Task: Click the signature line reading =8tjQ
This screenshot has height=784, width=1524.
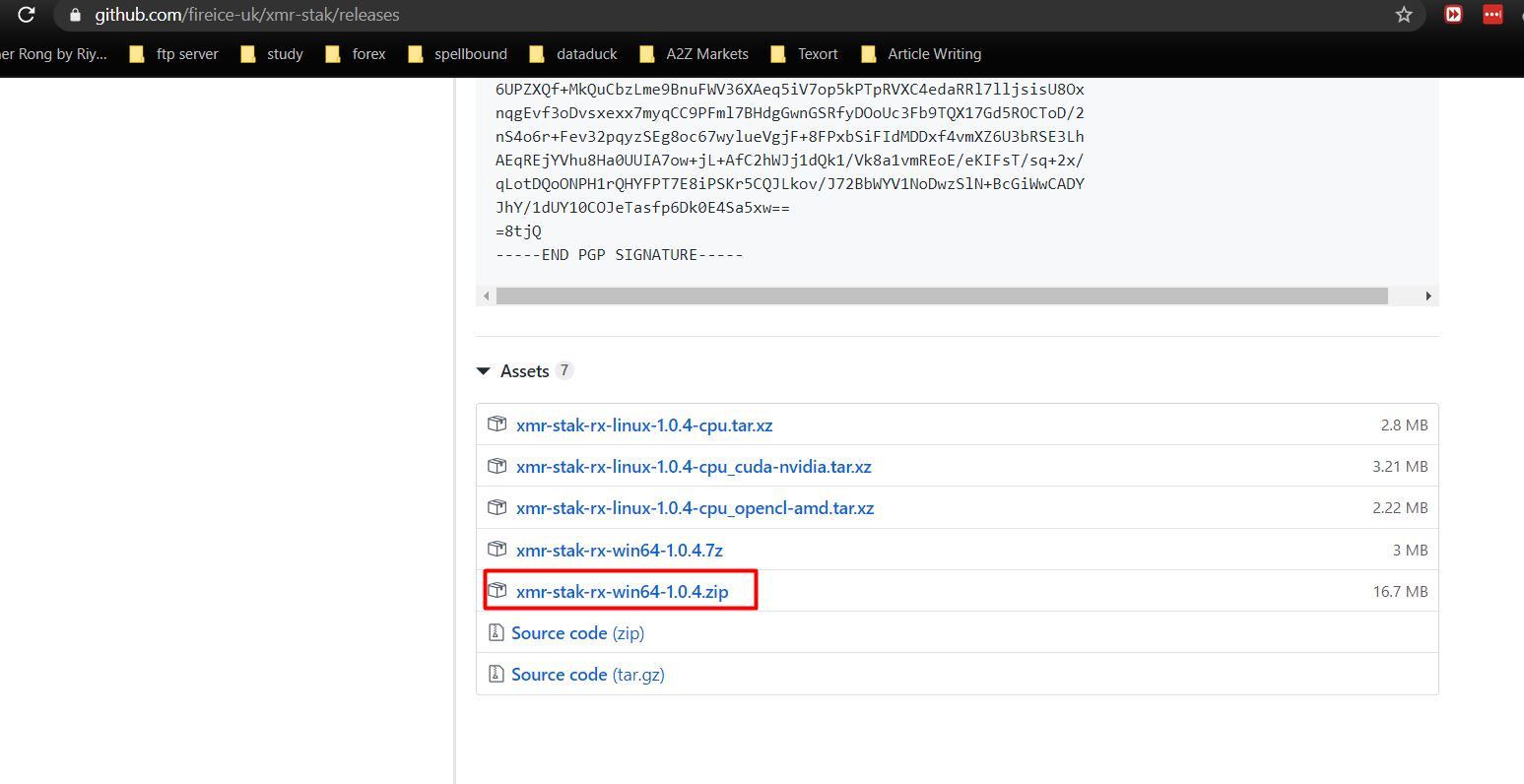Action: [x=518, y=231]
